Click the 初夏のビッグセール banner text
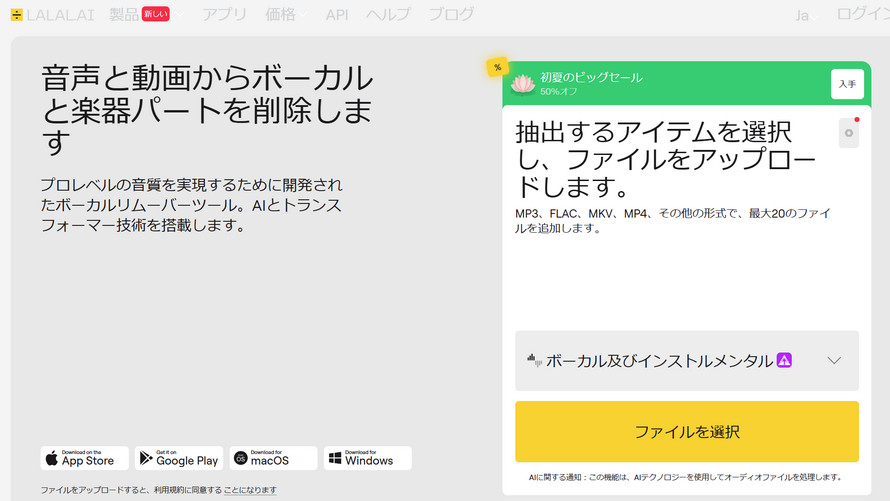890x501 pixels. tap(591, 77)
